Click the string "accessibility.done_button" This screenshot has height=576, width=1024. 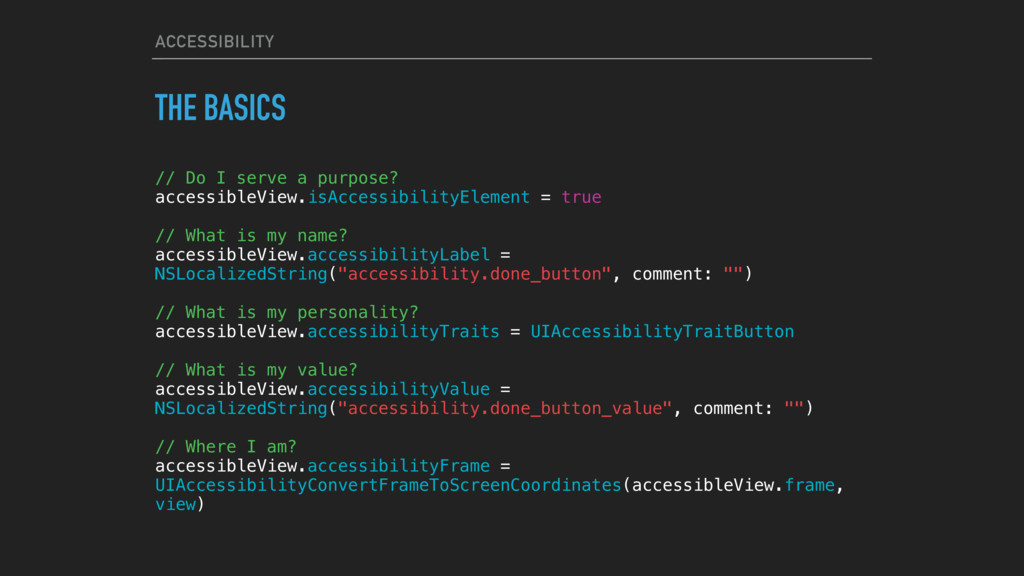[474, 274]
